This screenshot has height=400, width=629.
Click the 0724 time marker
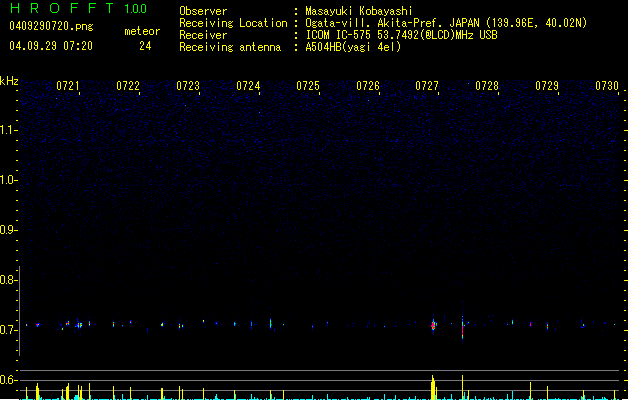248,86
